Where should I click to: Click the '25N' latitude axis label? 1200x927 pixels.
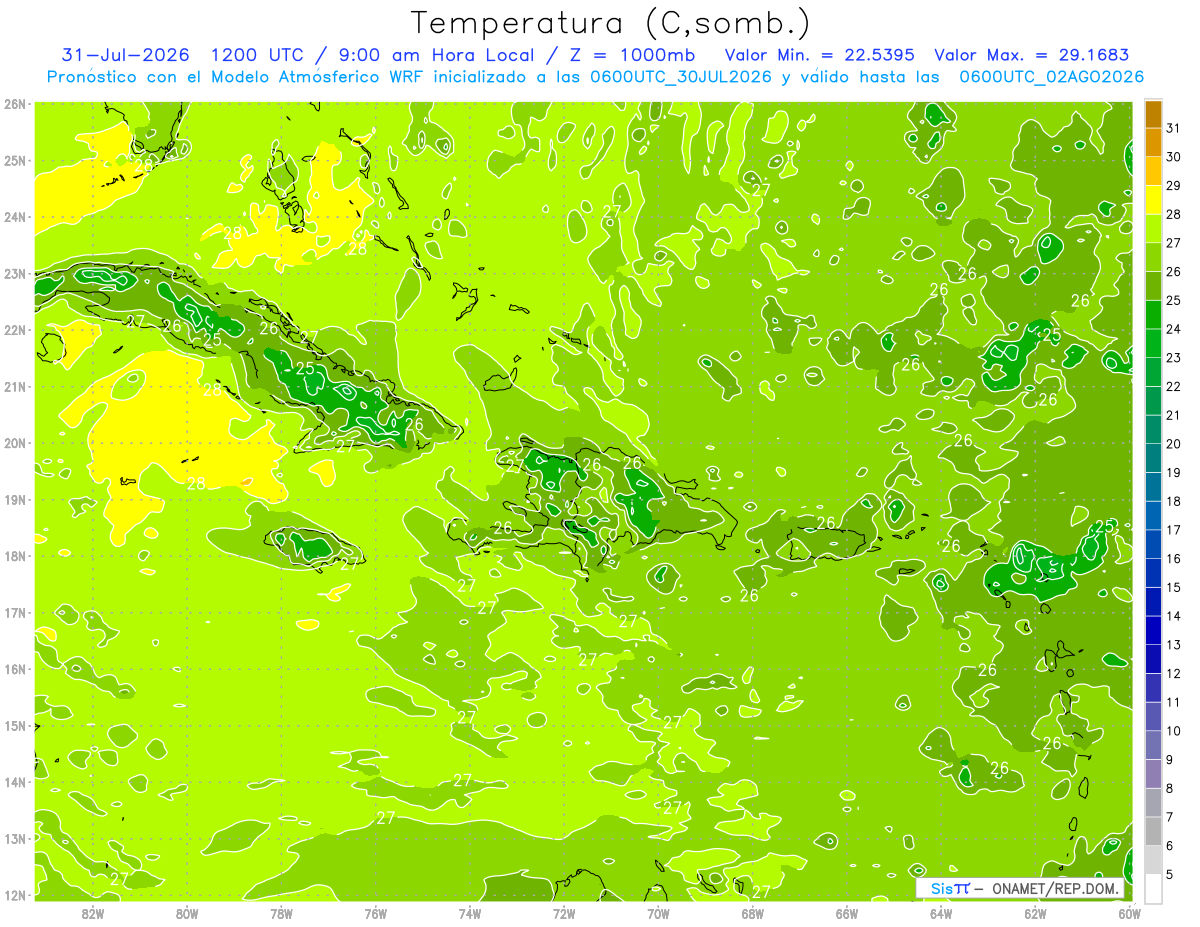16,160
